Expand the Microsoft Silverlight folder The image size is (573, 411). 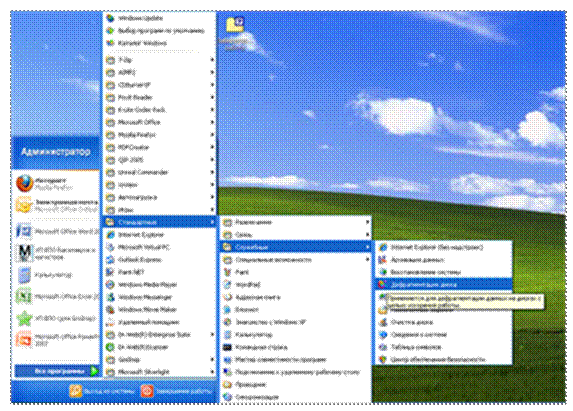[159, 372]
